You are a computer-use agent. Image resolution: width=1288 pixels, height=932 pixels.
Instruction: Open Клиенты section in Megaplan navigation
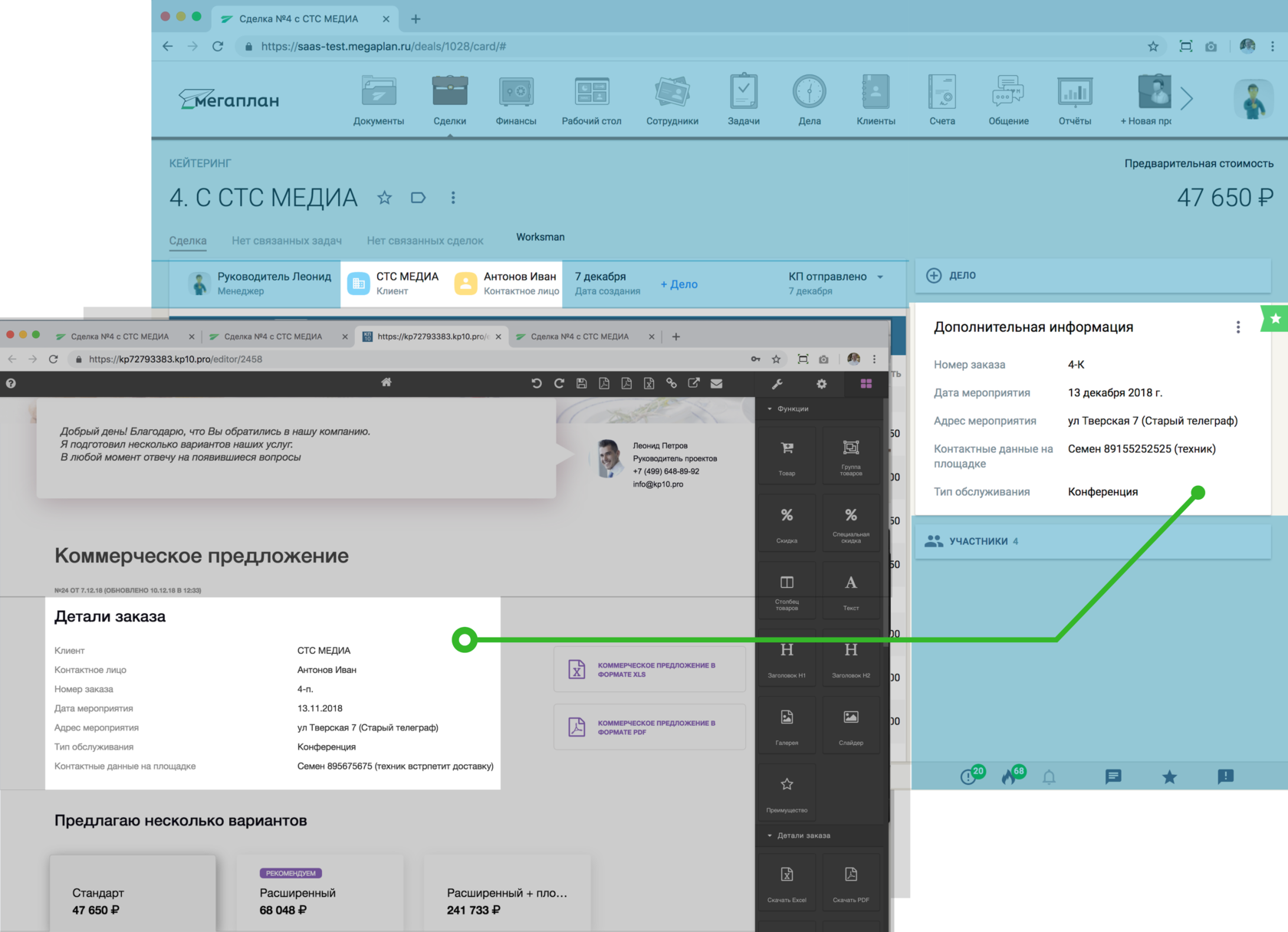876,100
